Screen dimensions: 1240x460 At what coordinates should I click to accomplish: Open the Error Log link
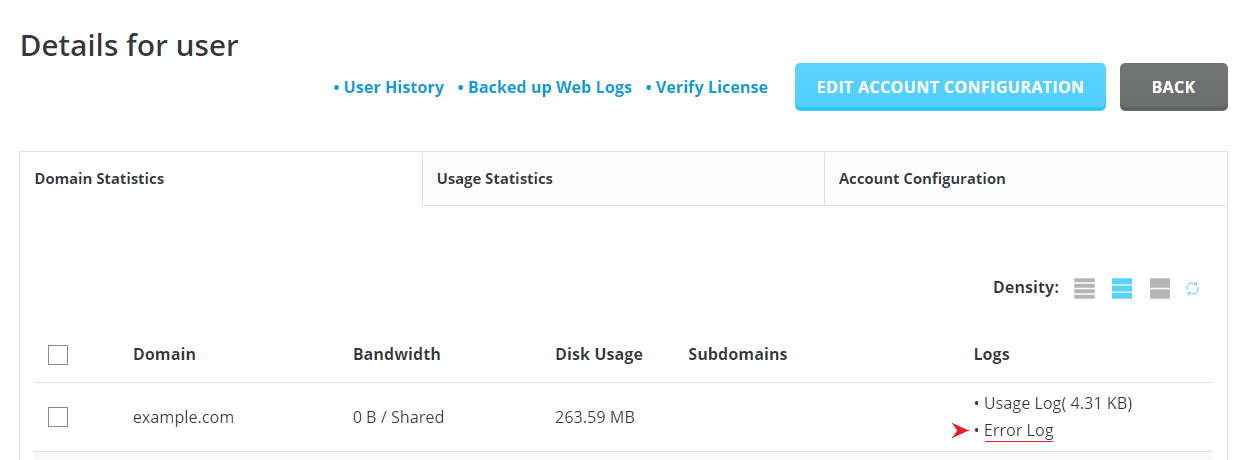pyautogui.click(x=1018, y=430)
